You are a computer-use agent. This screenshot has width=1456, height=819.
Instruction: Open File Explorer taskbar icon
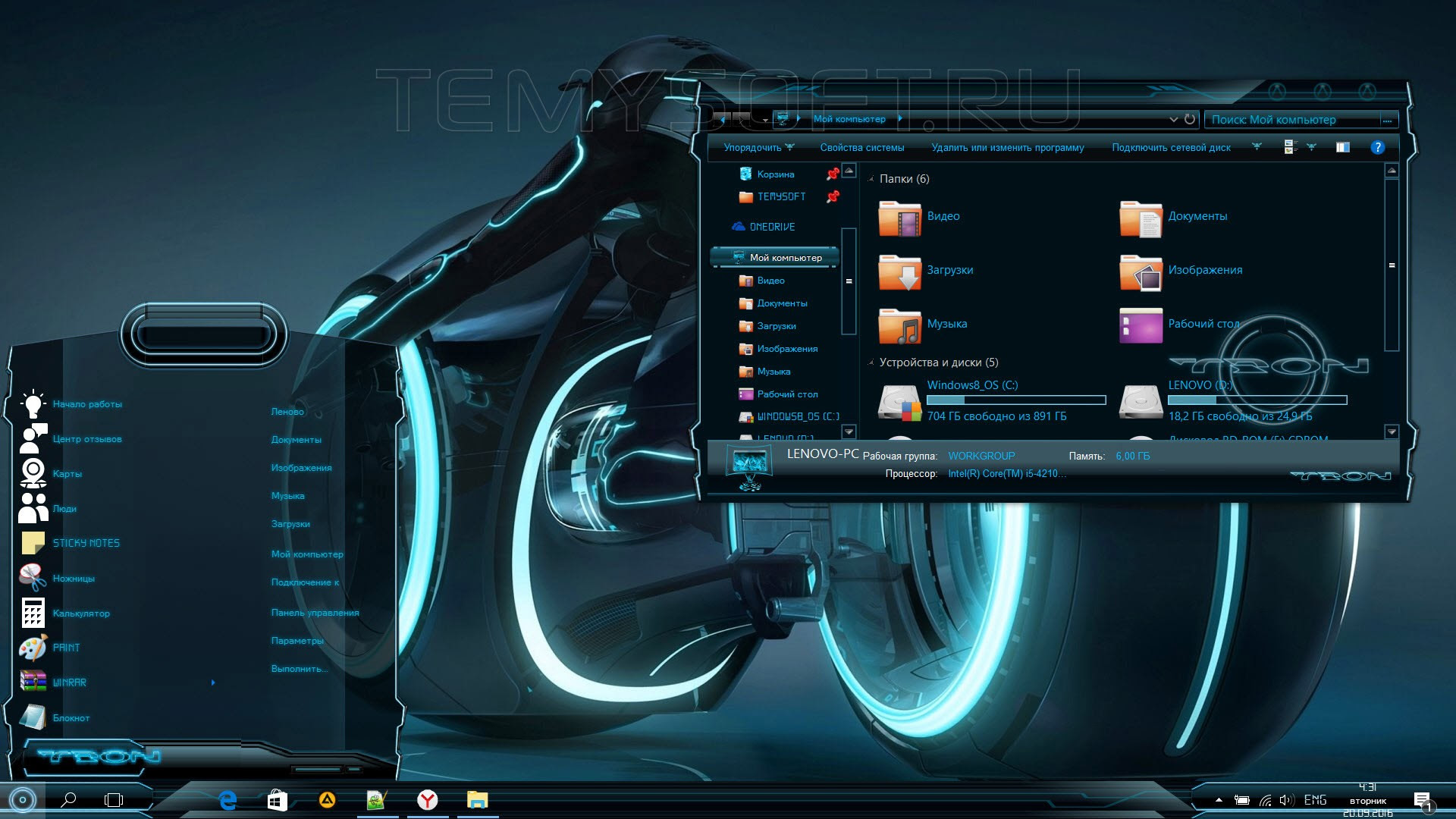(478, 799)
